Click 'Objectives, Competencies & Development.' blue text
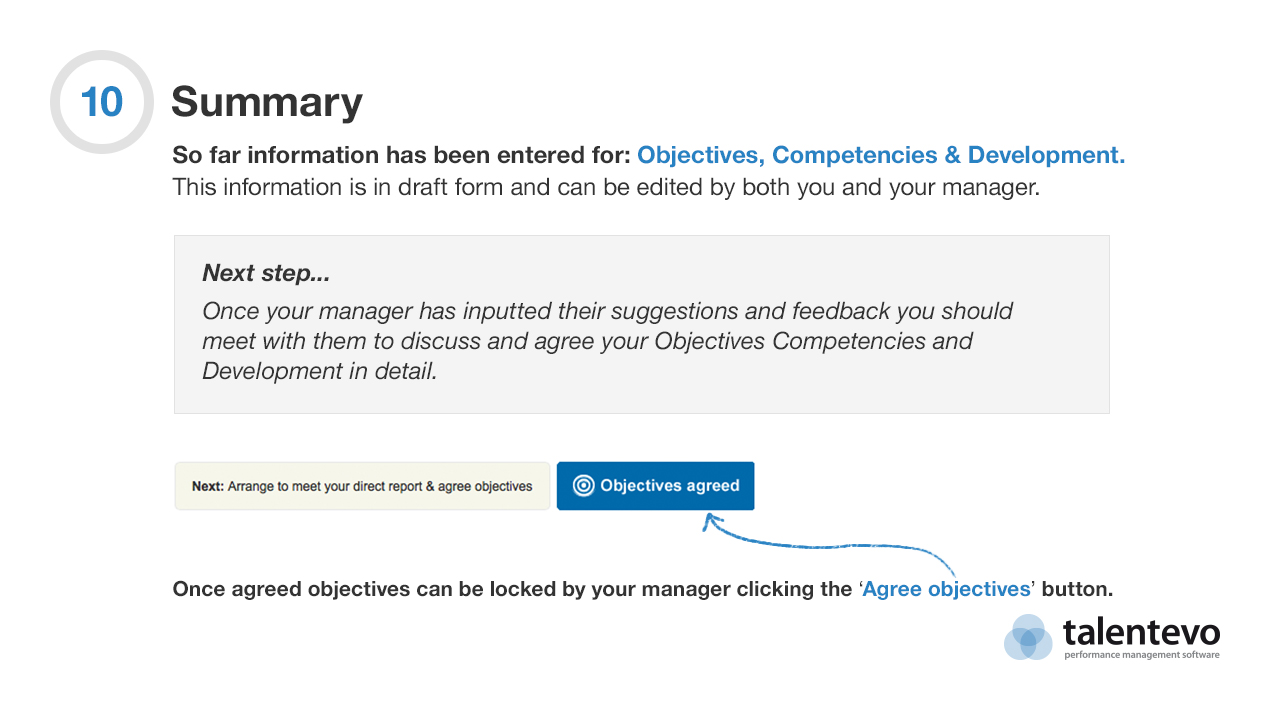Viewport: 1280px width, 720px height. coord(881,155)
